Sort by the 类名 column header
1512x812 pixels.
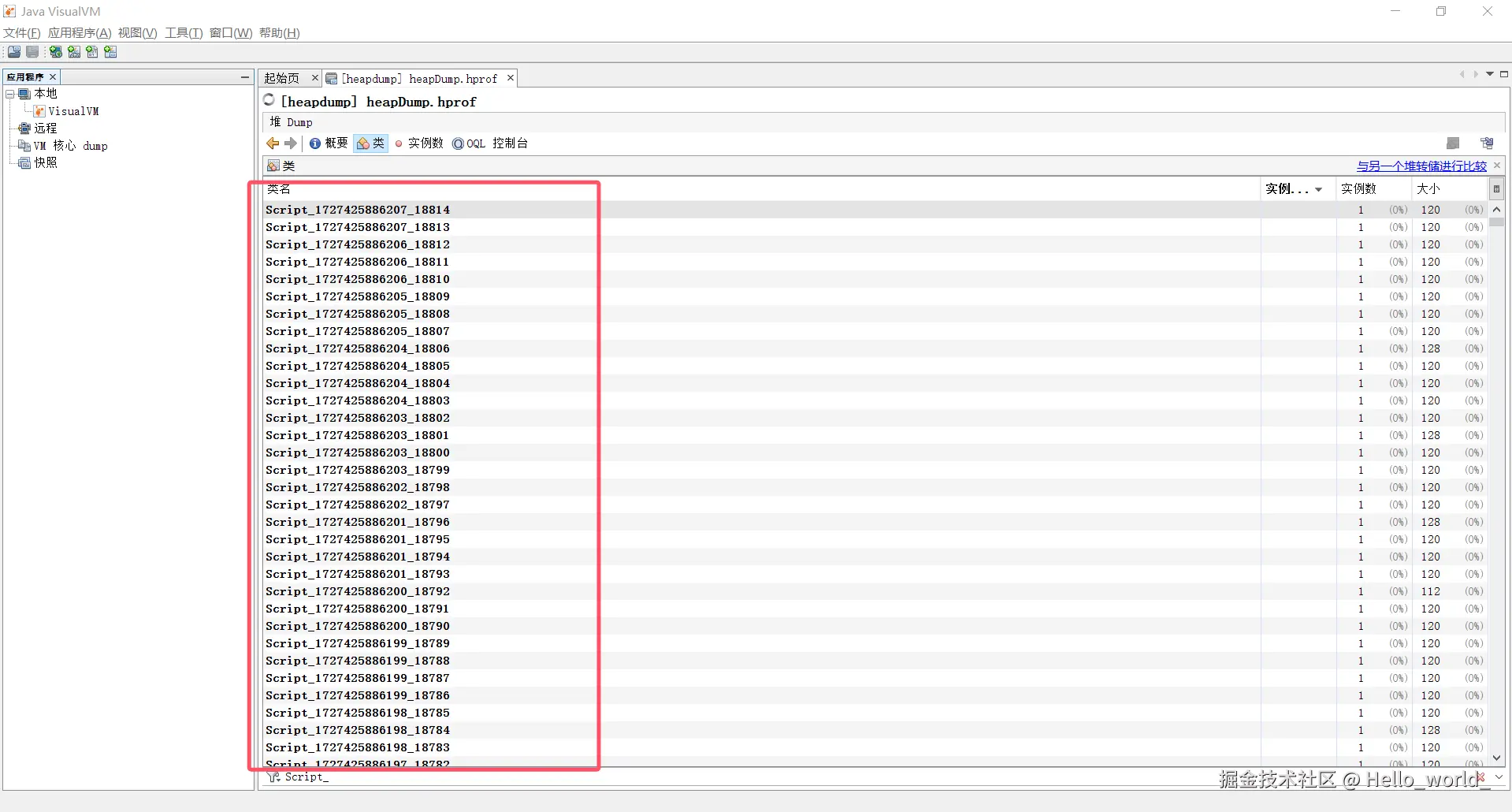[761, 189]
